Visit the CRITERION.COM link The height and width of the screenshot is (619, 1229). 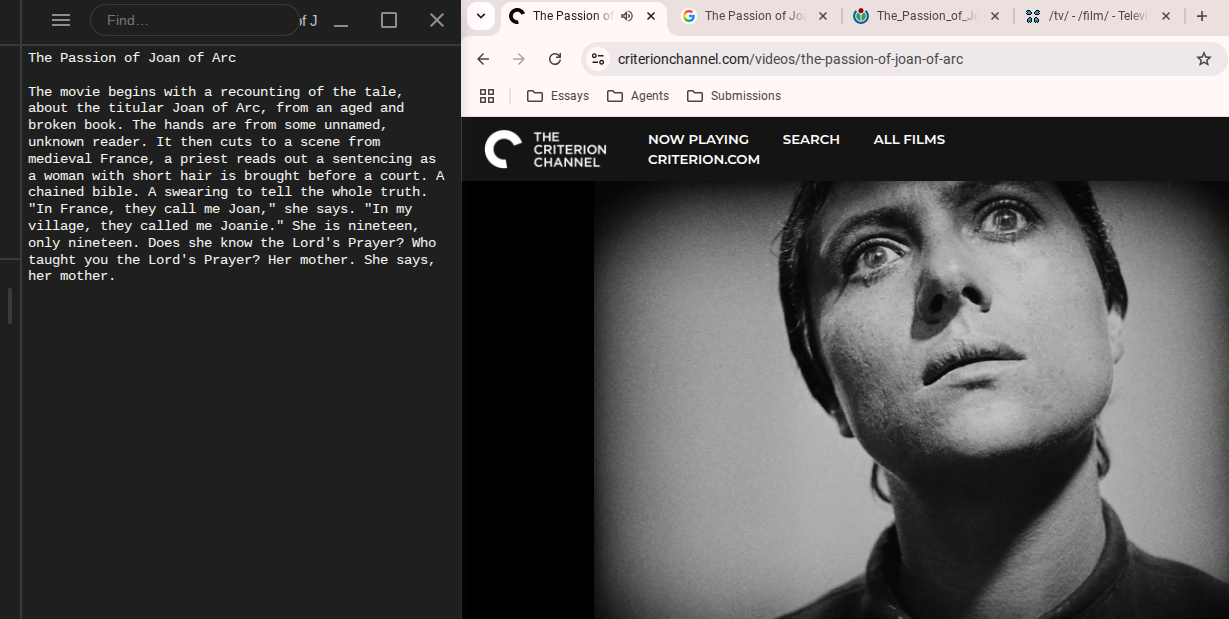(x=704, y=159)
